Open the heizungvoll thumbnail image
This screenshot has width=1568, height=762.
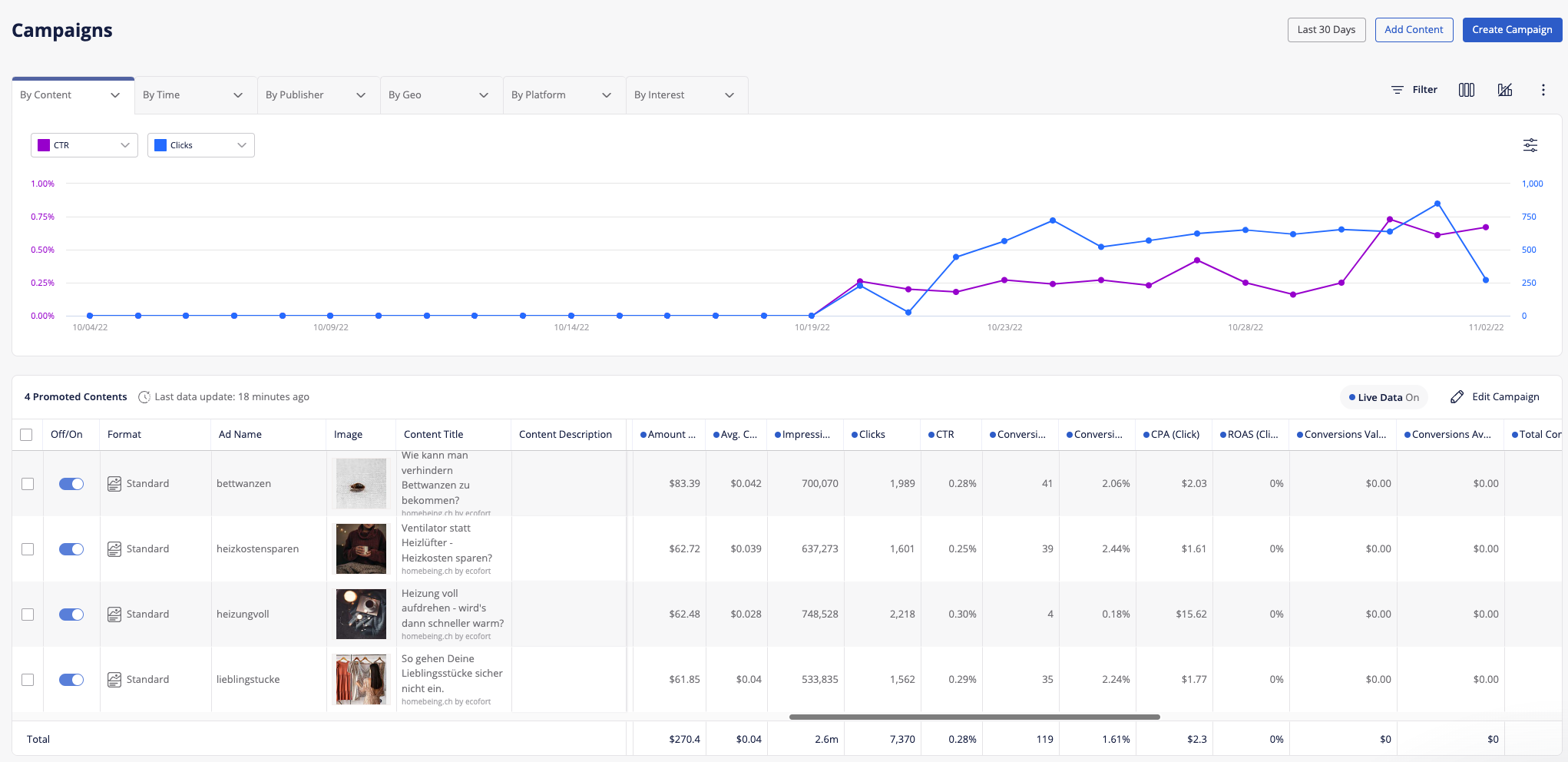(361, 615)
